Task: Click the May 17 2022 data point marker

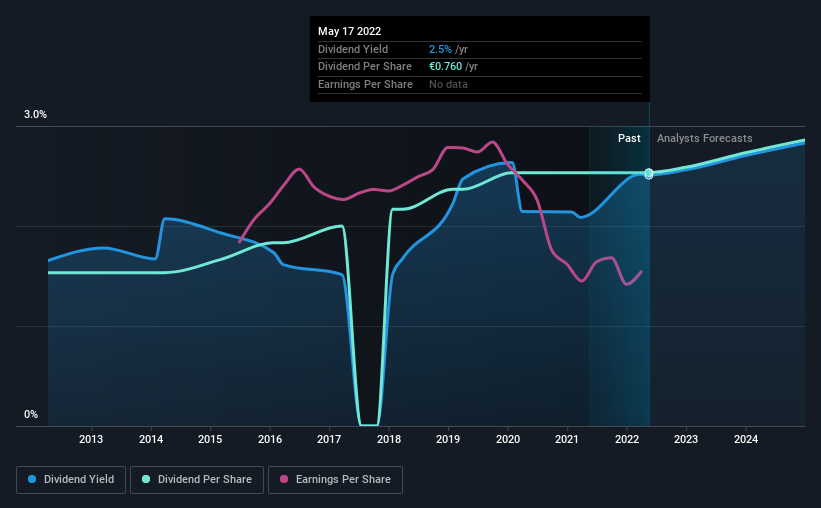Action: point(649,173)
